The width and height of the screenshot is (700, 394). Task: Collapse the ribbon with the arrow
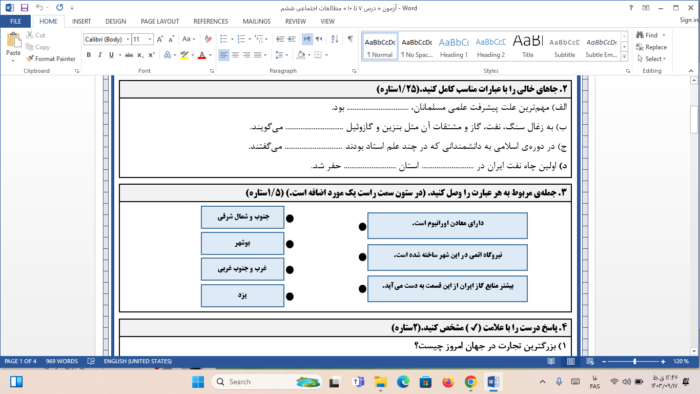coord(691,71)
